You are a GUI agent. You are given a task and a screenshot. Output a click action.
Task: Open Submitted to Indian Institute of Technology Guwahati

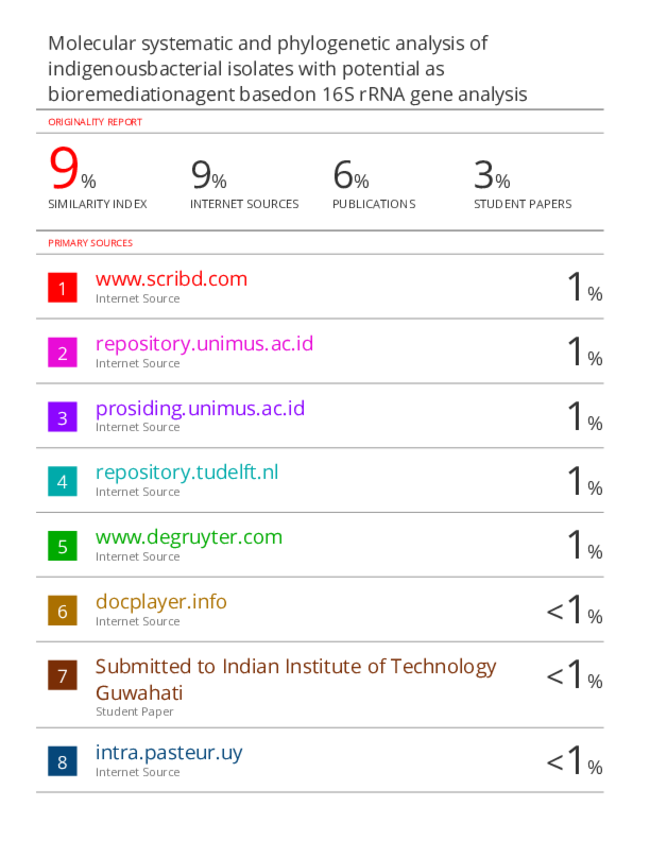coord(296,680)
